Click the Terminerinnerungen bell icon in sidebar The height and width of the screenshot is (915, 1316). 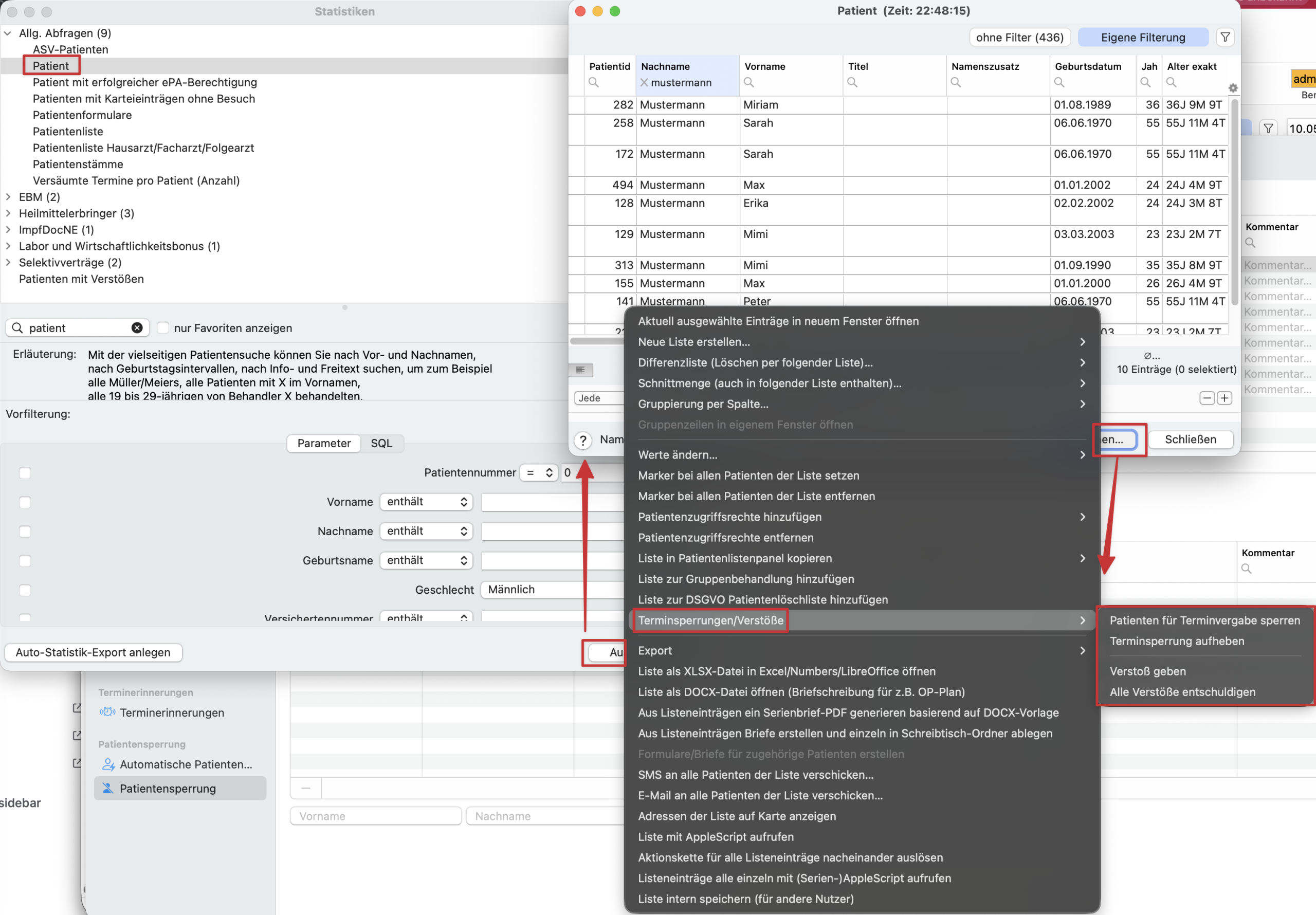(x=108, y=712)
